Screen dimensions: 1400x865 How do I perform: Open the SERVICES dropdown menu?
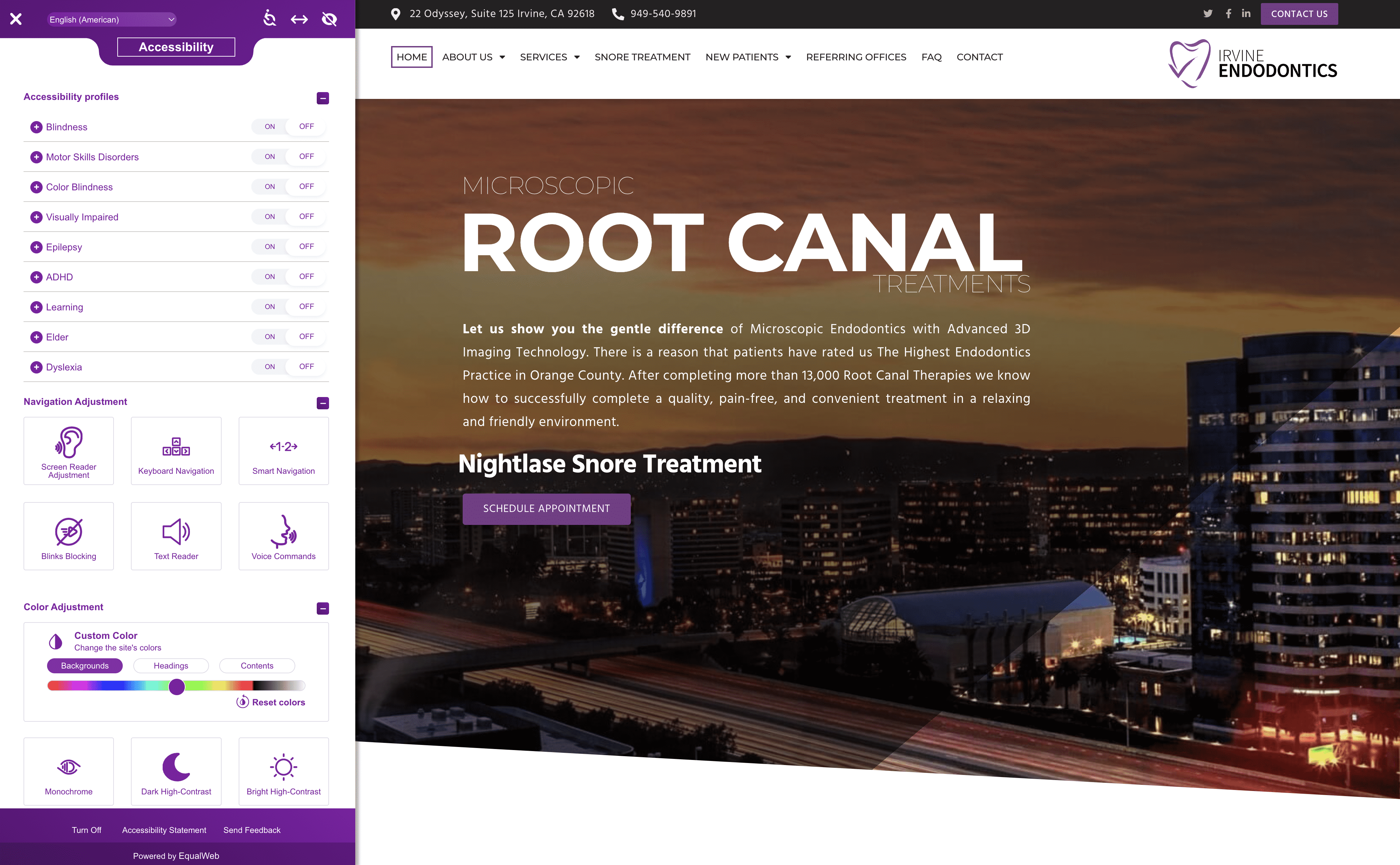[550, 57]
